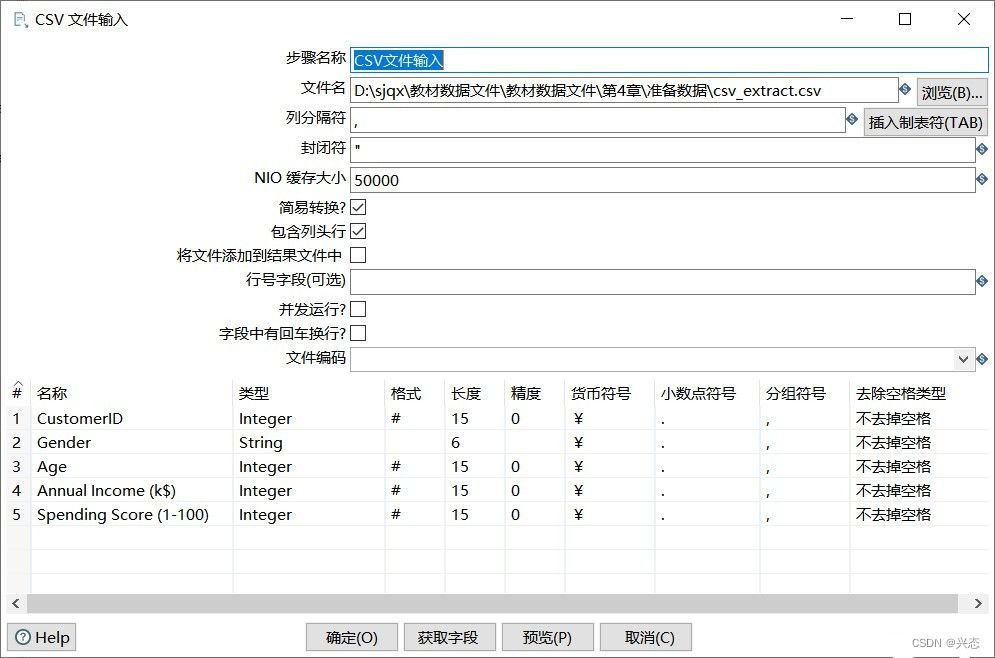Click the 封闭符 input field
The height and width of the screenshot is (658, 995).
[662, 150]
